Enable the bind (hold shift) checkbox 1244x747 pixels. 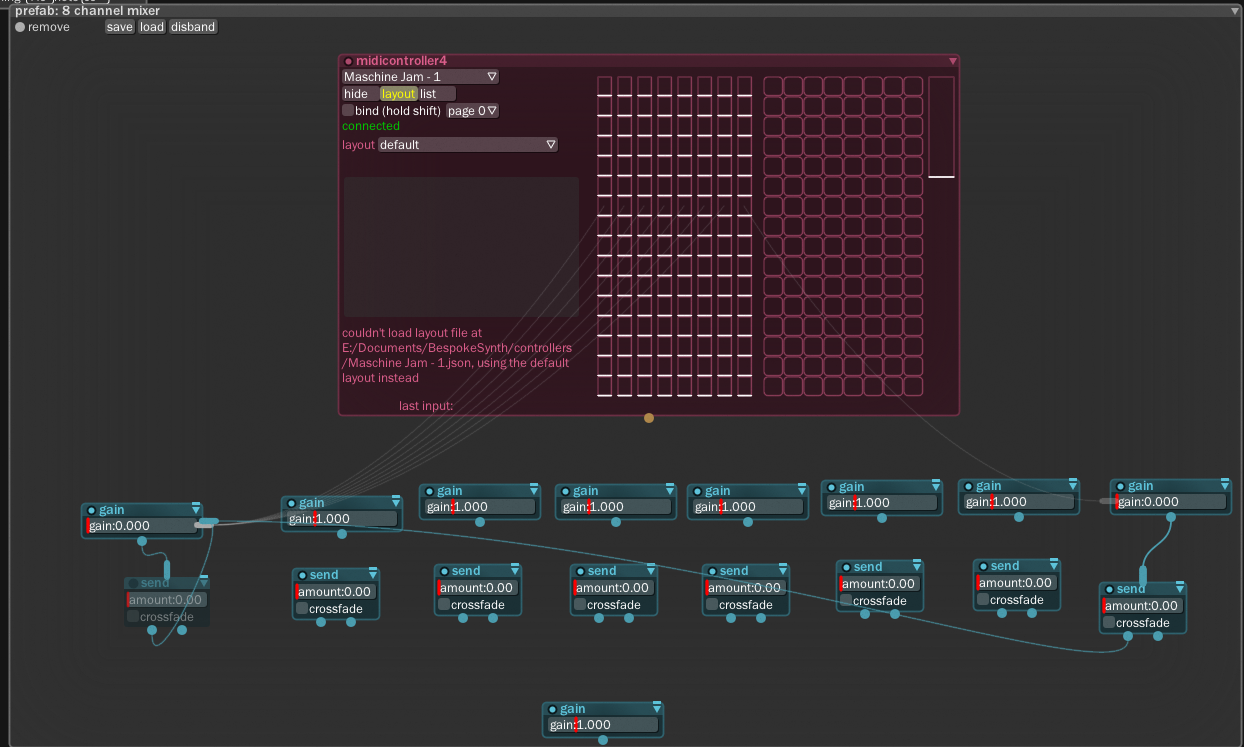pyautogui.click(x=347, y=110)
